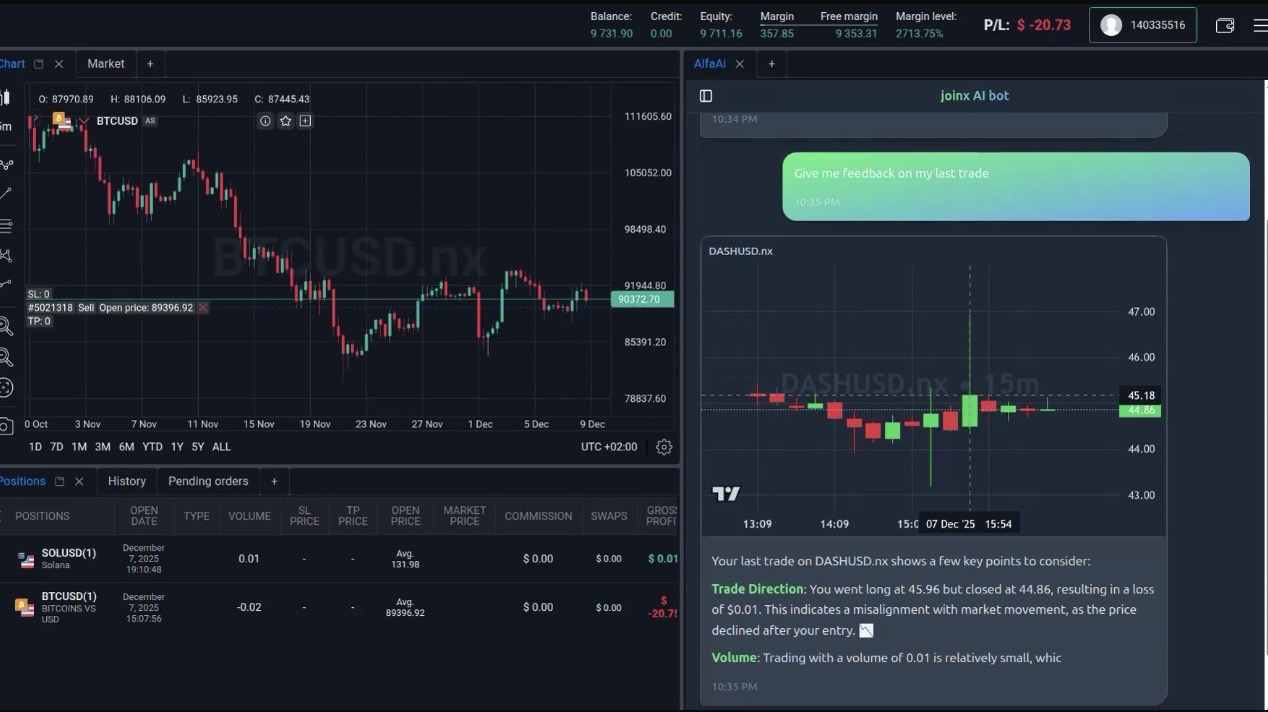Open the profile icon for account 140335516
This screenshot has width=1268, height=712.
(1110, 24)
